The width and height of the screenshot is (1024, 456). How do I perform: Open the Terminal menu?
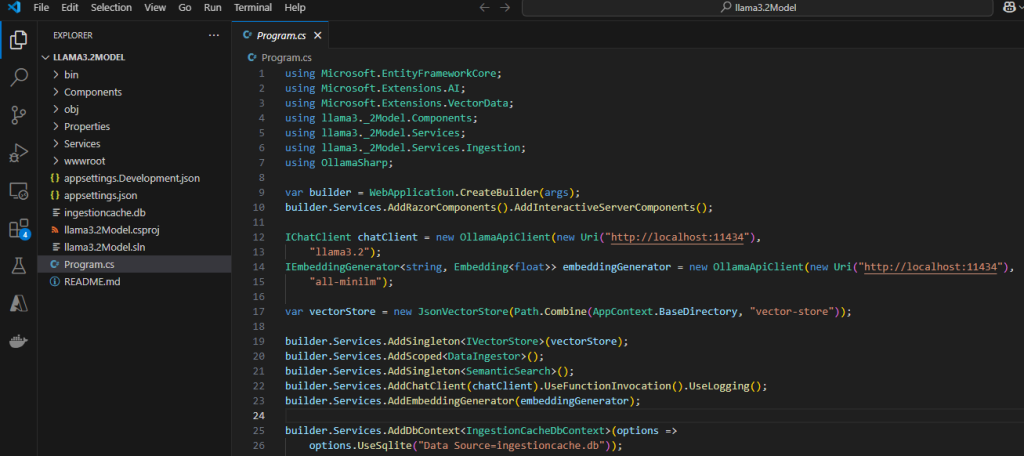[x=253, y=8]
